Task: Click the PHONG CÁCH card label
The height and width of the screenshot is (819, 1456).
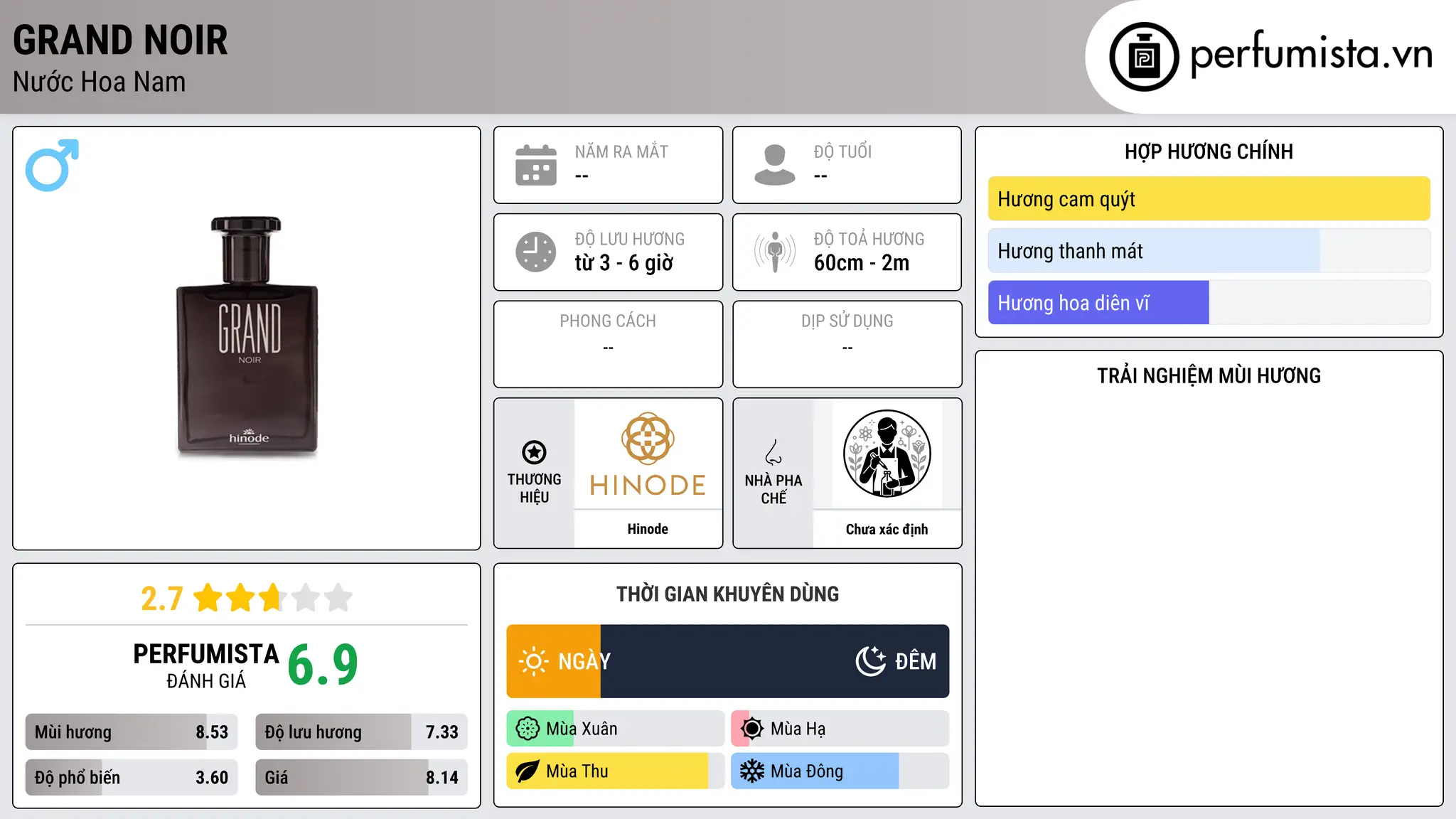Action: [608, 321]
